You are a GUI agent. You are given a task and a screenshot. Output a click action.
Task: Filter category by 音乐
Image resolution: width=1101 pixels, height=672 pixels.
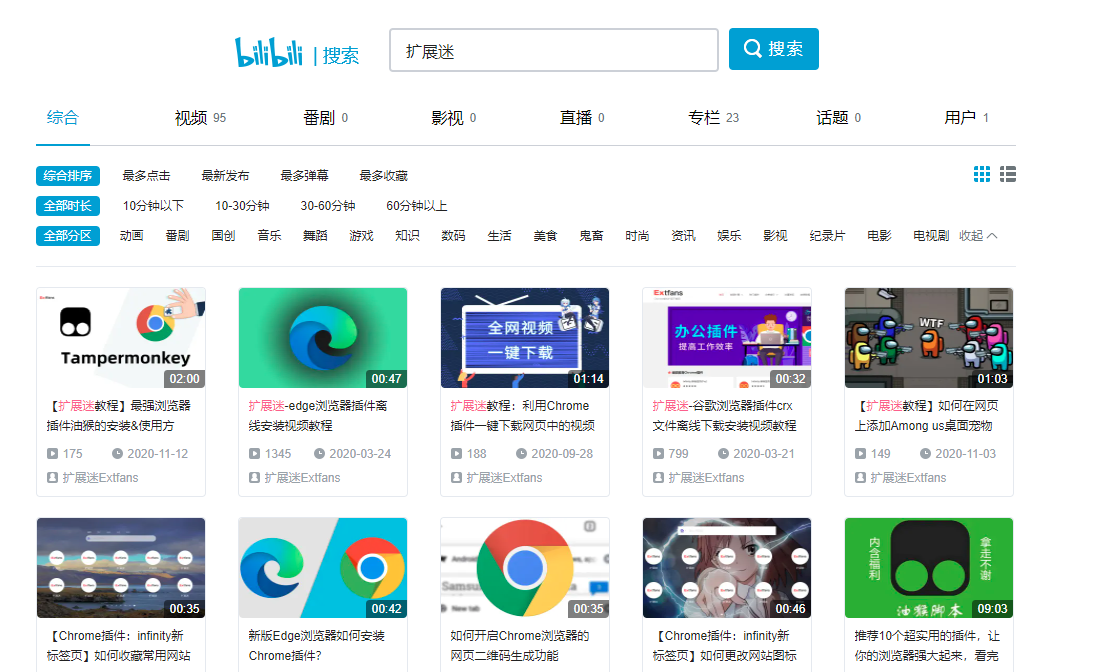269,236
